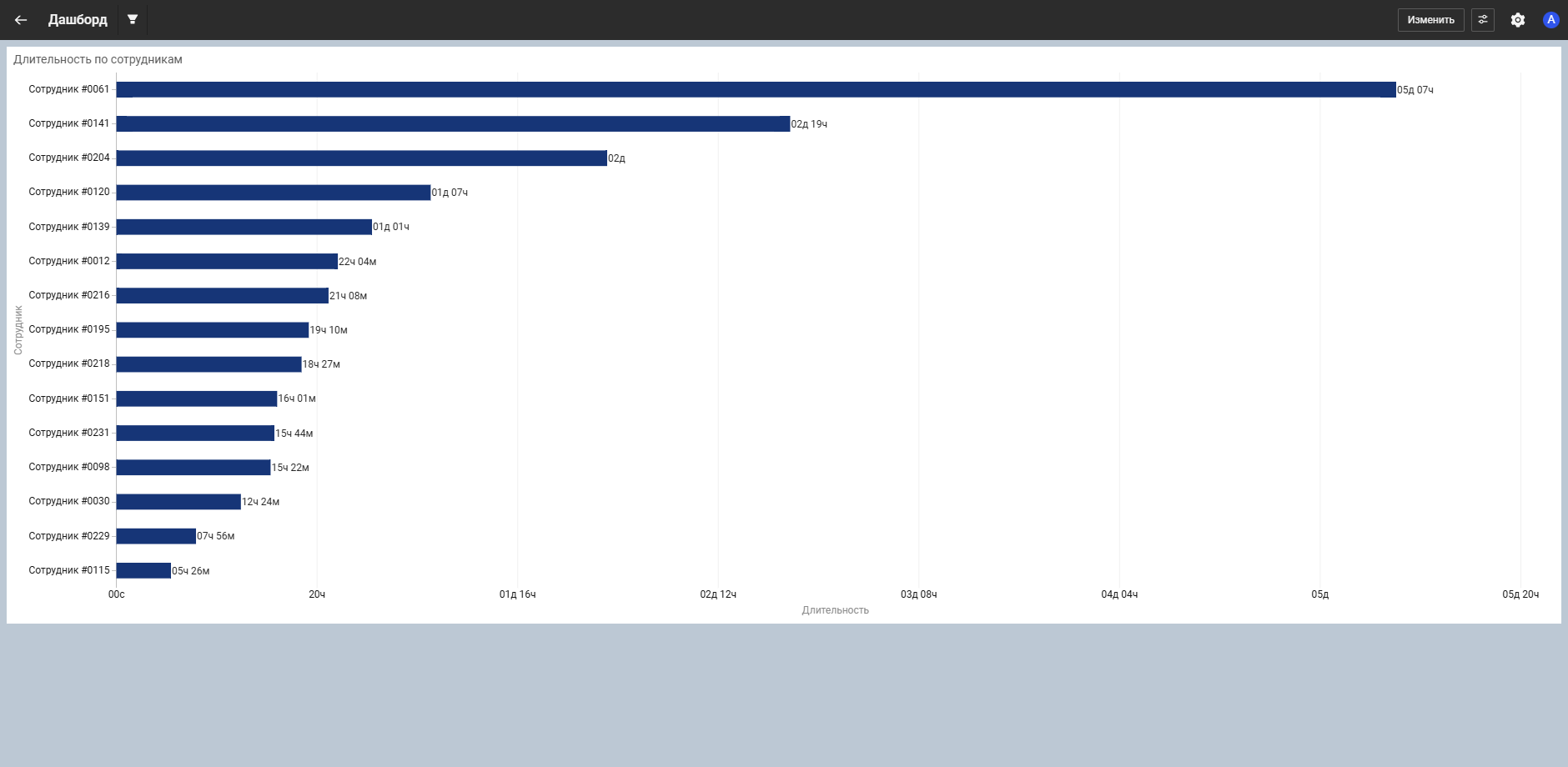Select the bar for Сотрудник #0231

click(195, 434)
